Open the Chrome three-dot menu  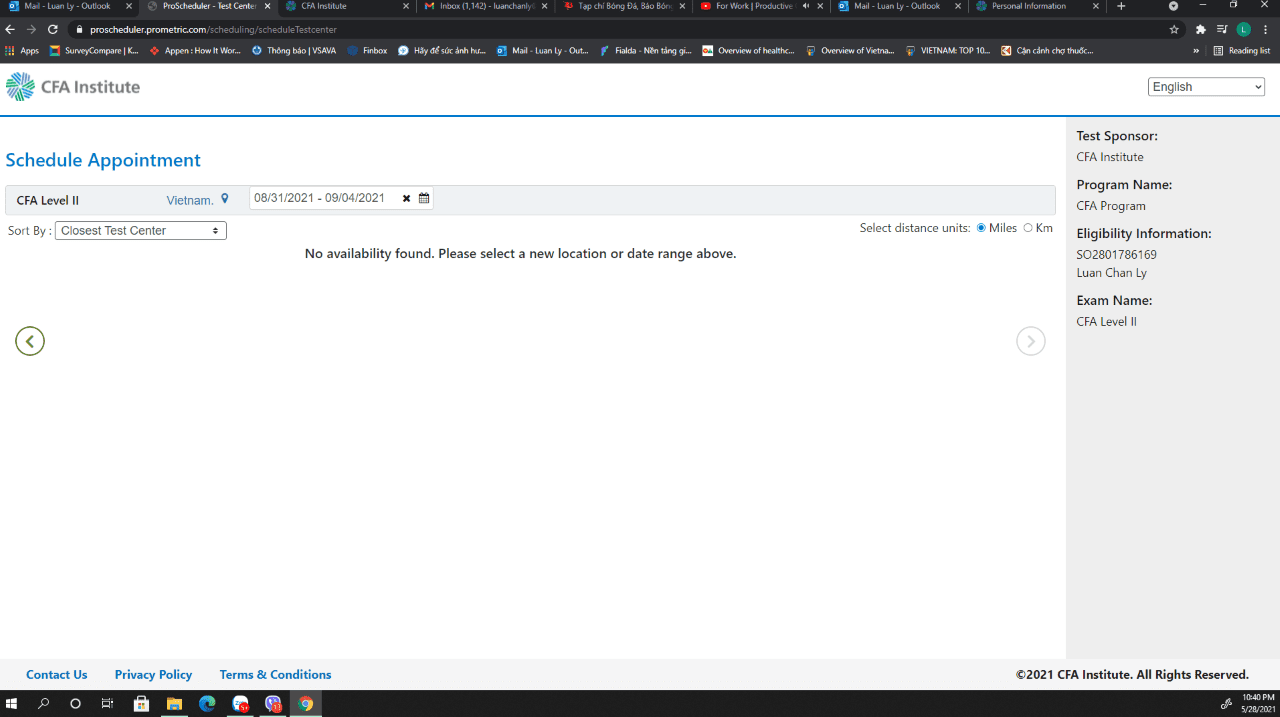(1265, 29)
